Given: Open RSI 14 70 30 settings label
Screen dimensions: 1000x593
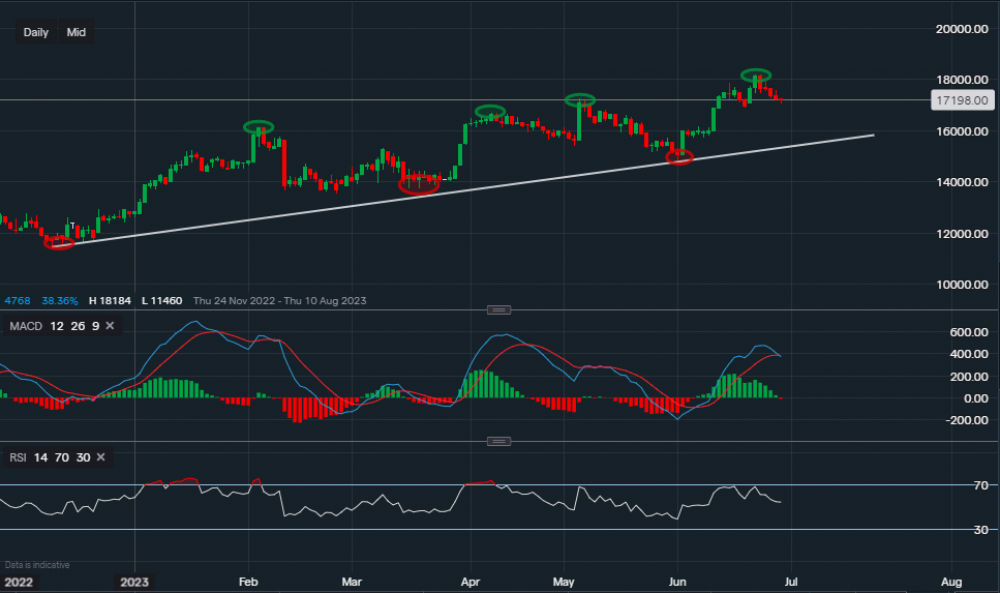Looking at the screenshot, I should [x=49, y=457].
